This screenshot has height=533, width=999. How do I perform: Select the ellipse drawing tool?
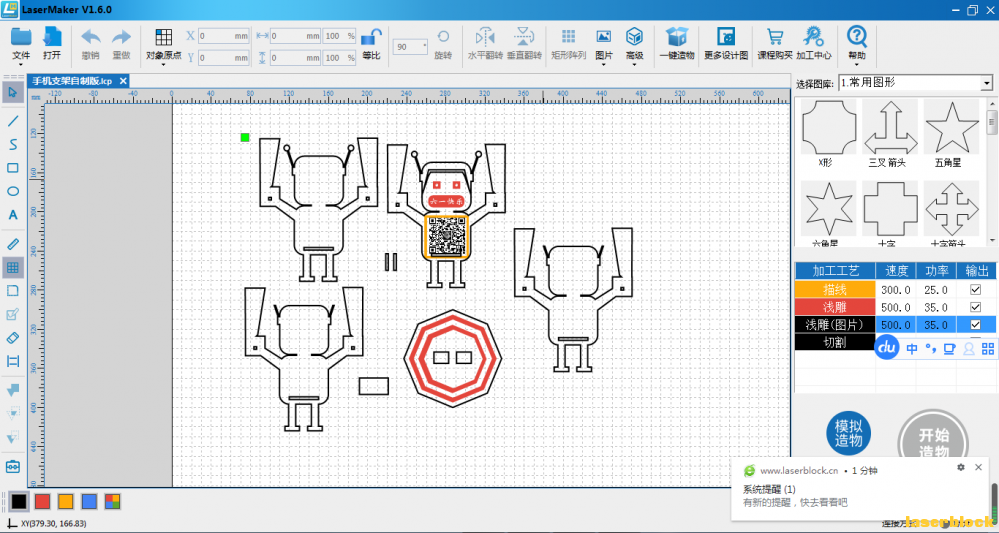[x=13, y=191]
